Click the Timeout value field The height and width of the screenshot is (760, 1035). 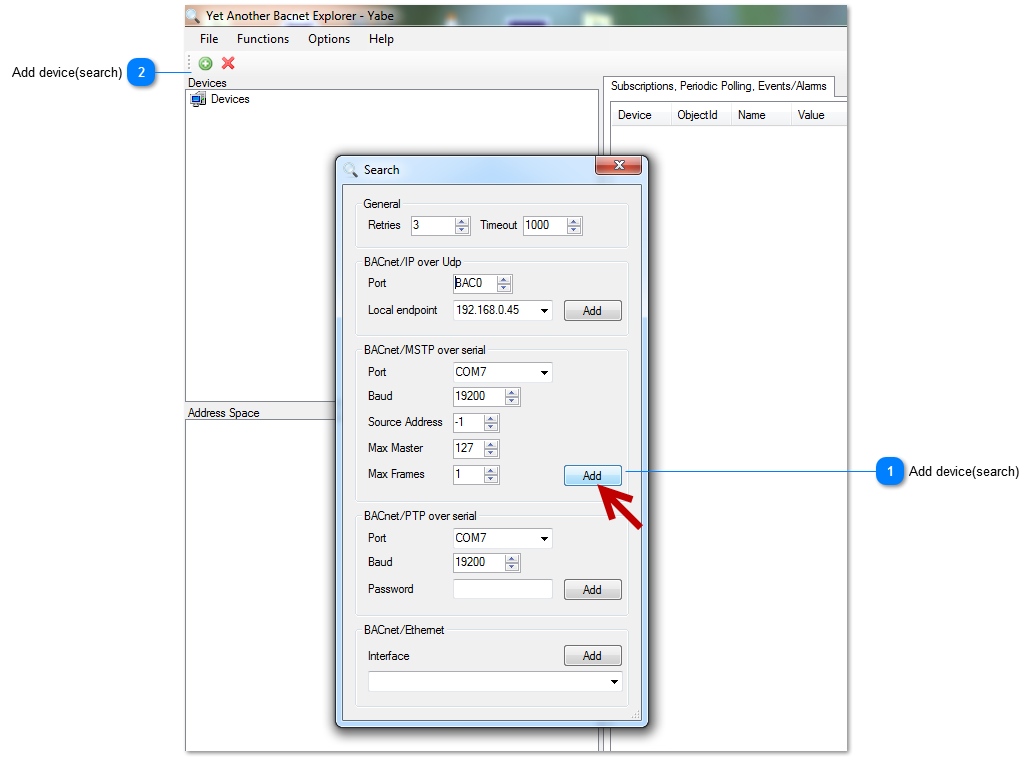point(545,226)
